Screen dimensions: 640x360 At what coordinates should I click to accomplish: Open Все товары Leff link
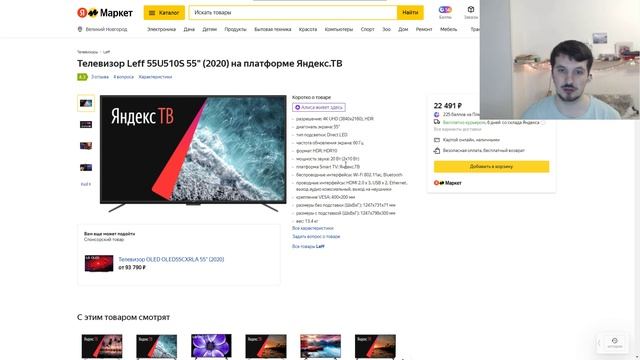[x=308, y=246]
